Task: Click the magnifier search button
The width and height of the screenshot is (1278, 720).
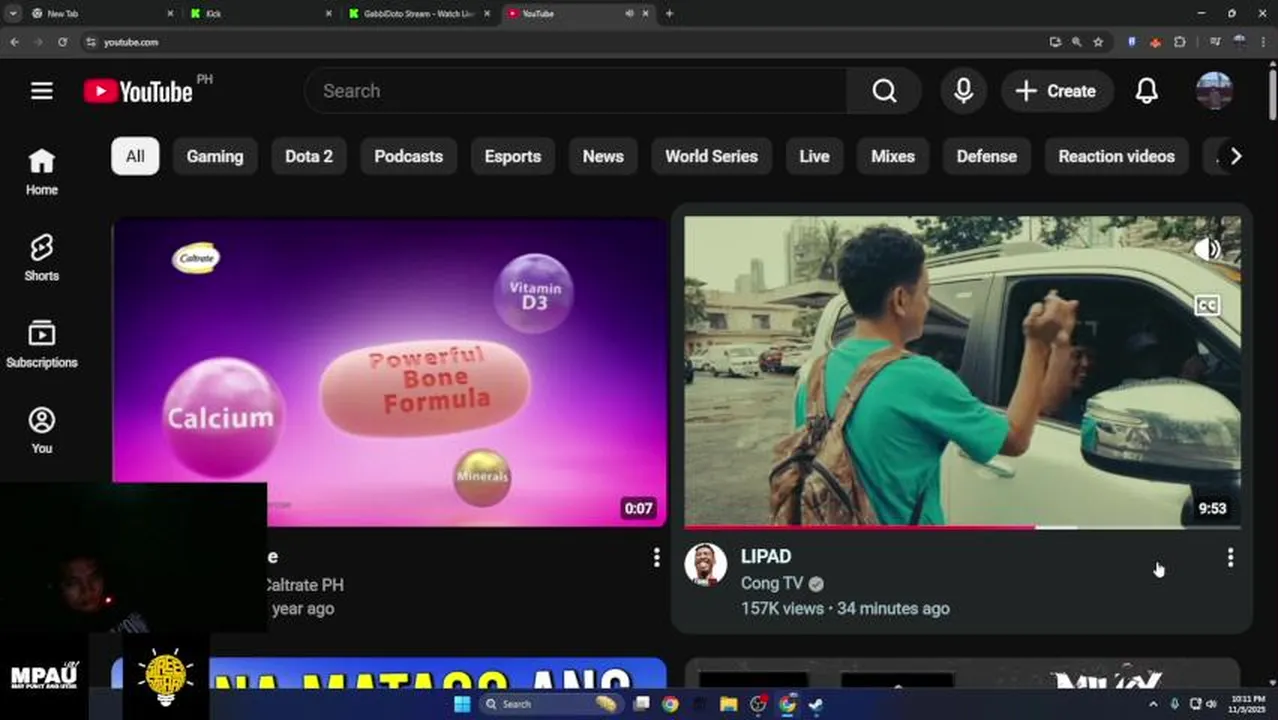Action: (884, 91)
